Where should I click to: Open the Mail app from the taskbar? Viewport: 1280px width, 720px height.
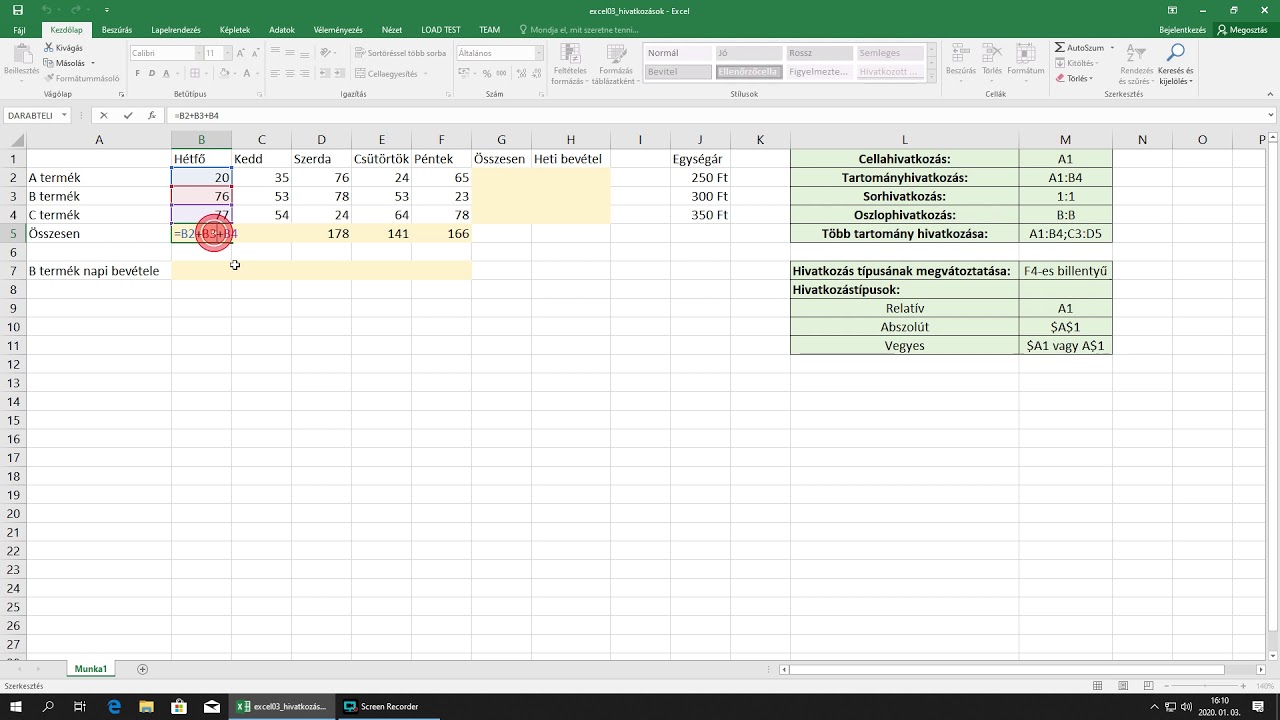[211, 706]
